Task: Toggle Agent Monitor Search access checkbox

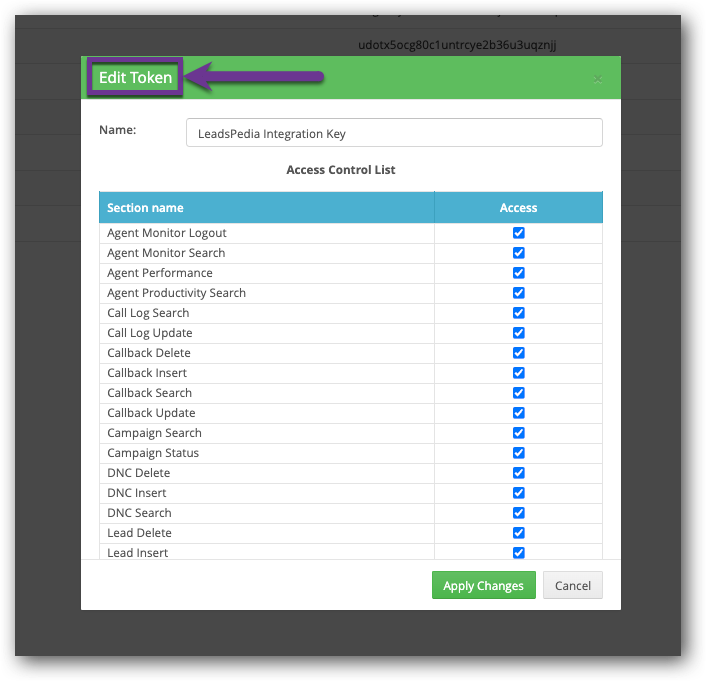Action: (x=518, y=253)
